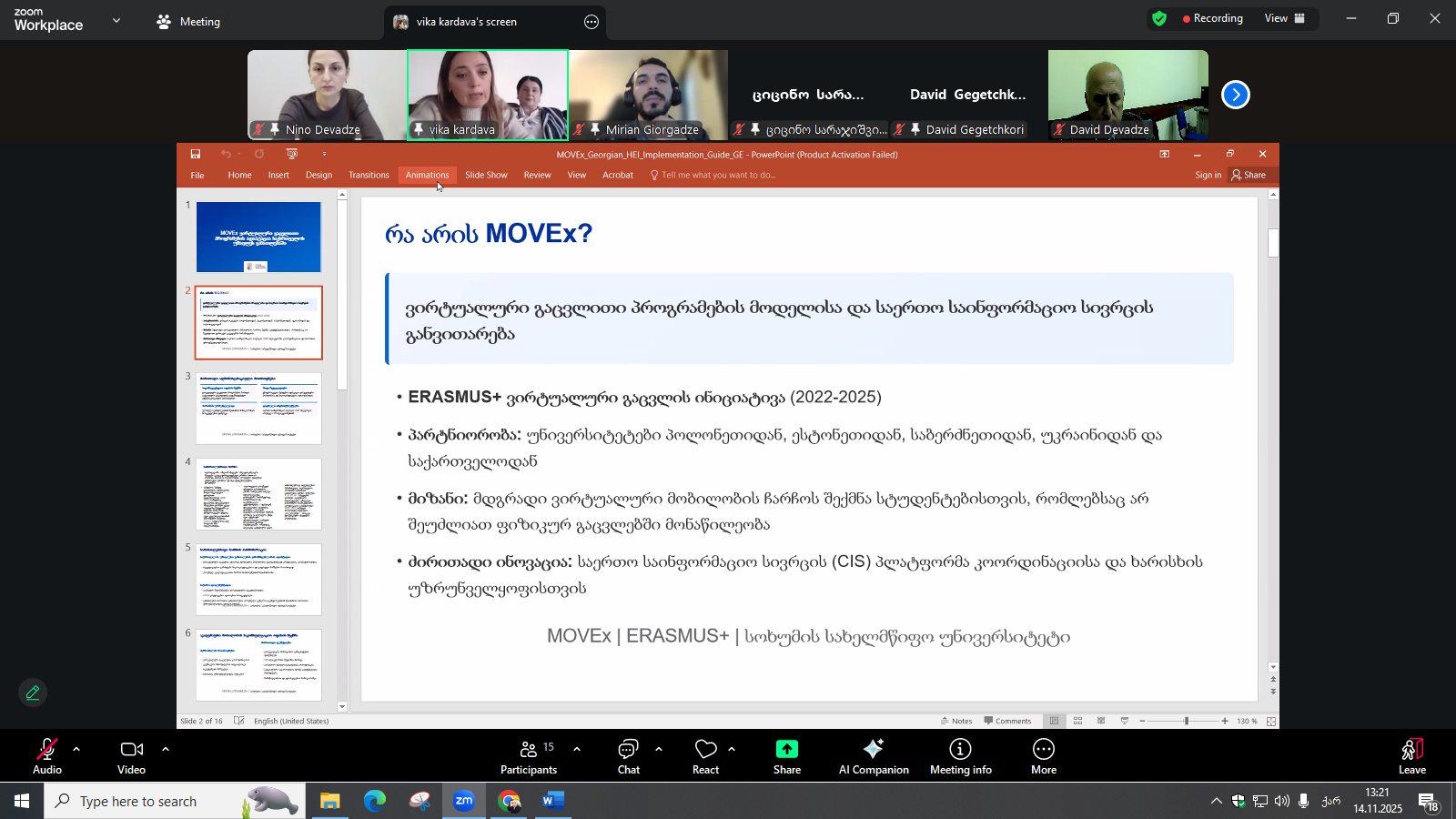1456x819 pixels.
Task: Open Google Chrome from the taskbar
Action: click(x=509, y=801)
